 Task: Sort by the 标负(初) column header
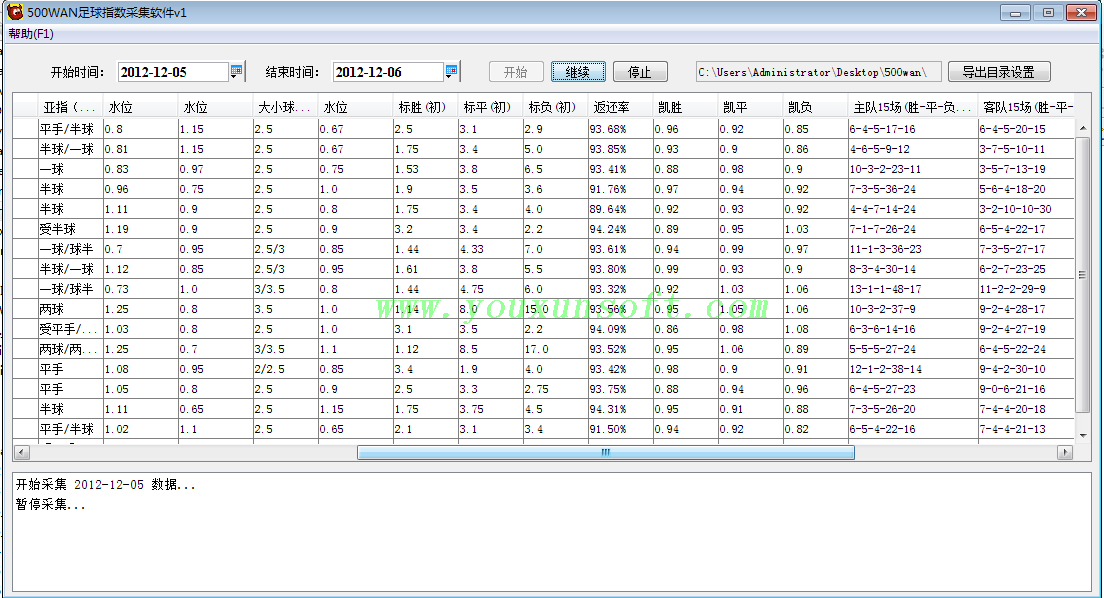point(556,107)
